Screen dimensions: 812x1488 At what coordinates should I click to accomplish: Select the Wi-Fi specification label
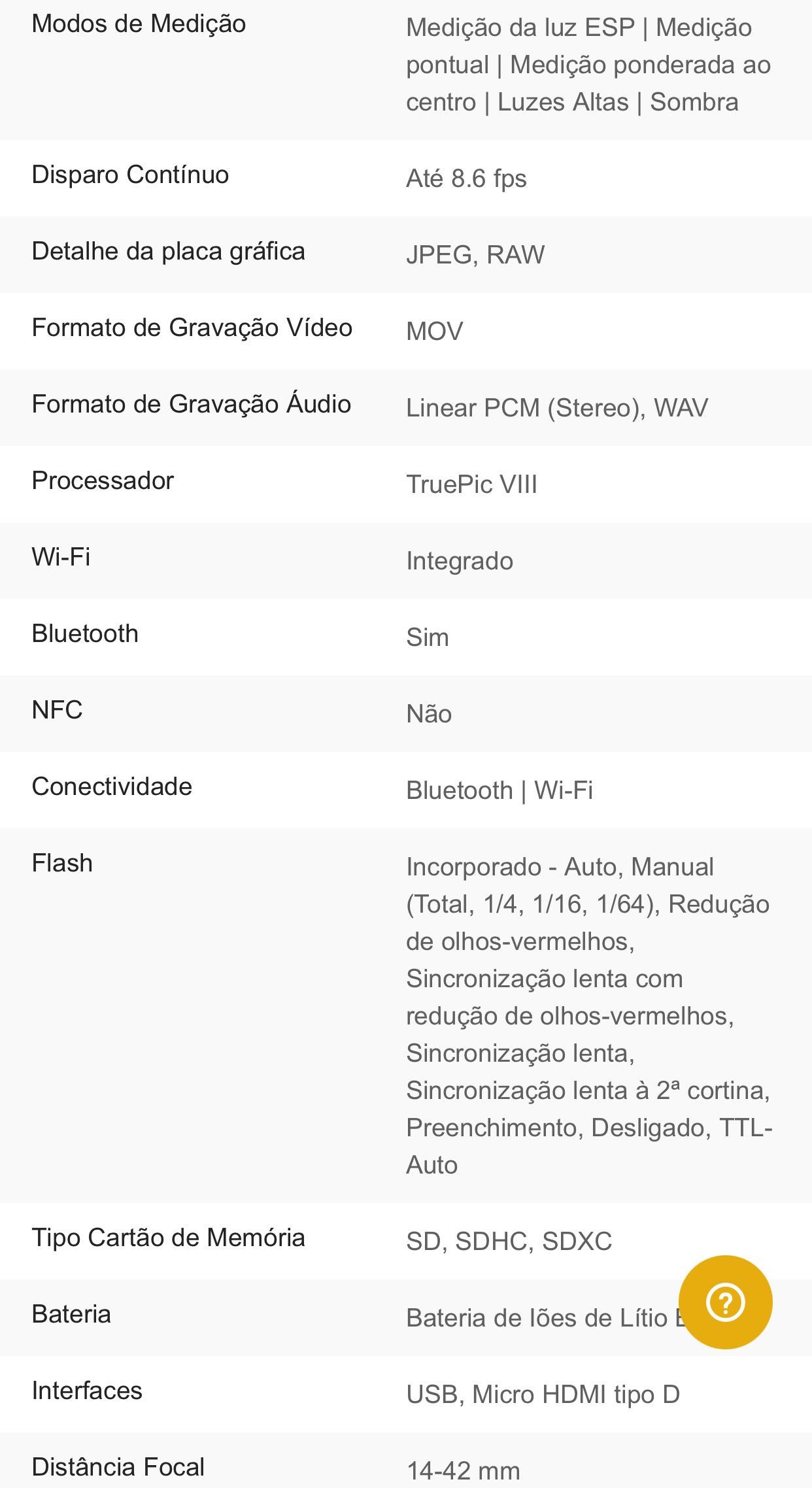click(61, 557)
